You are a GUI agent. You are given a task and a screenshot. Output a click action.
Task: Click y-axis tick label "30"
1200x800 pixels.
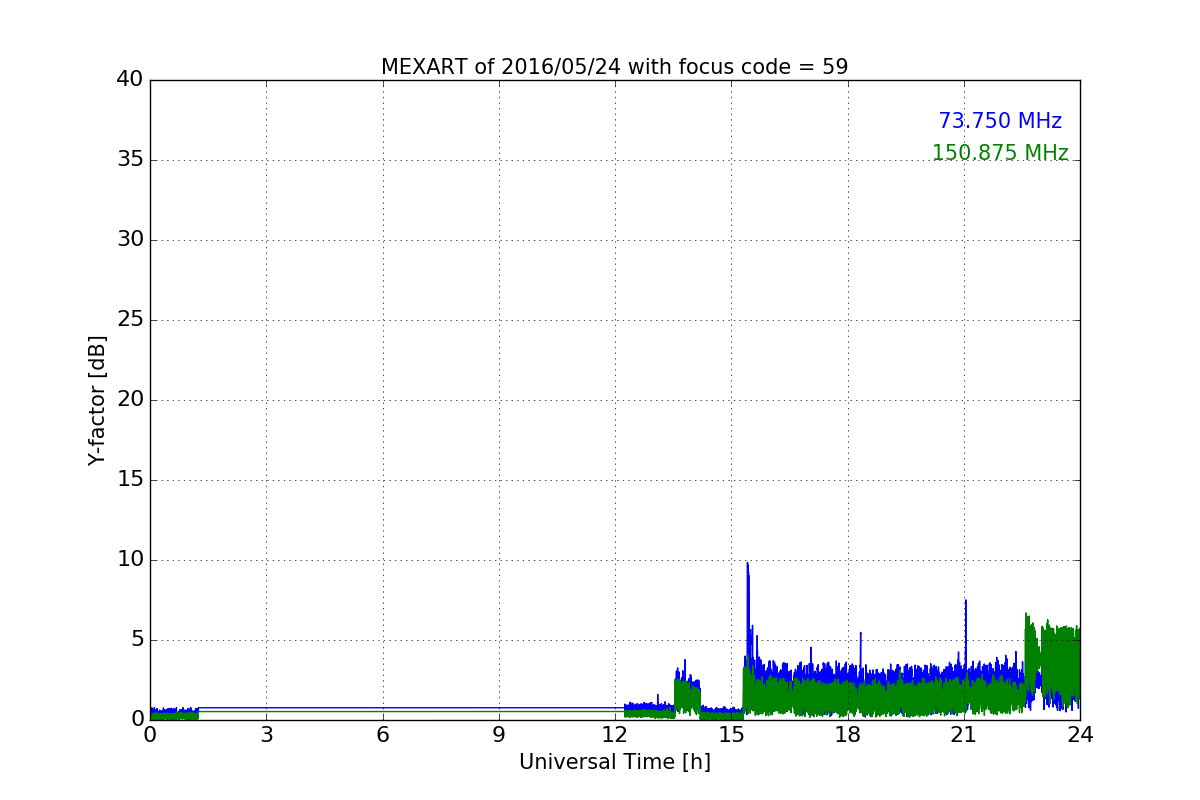tap(130, 240)
